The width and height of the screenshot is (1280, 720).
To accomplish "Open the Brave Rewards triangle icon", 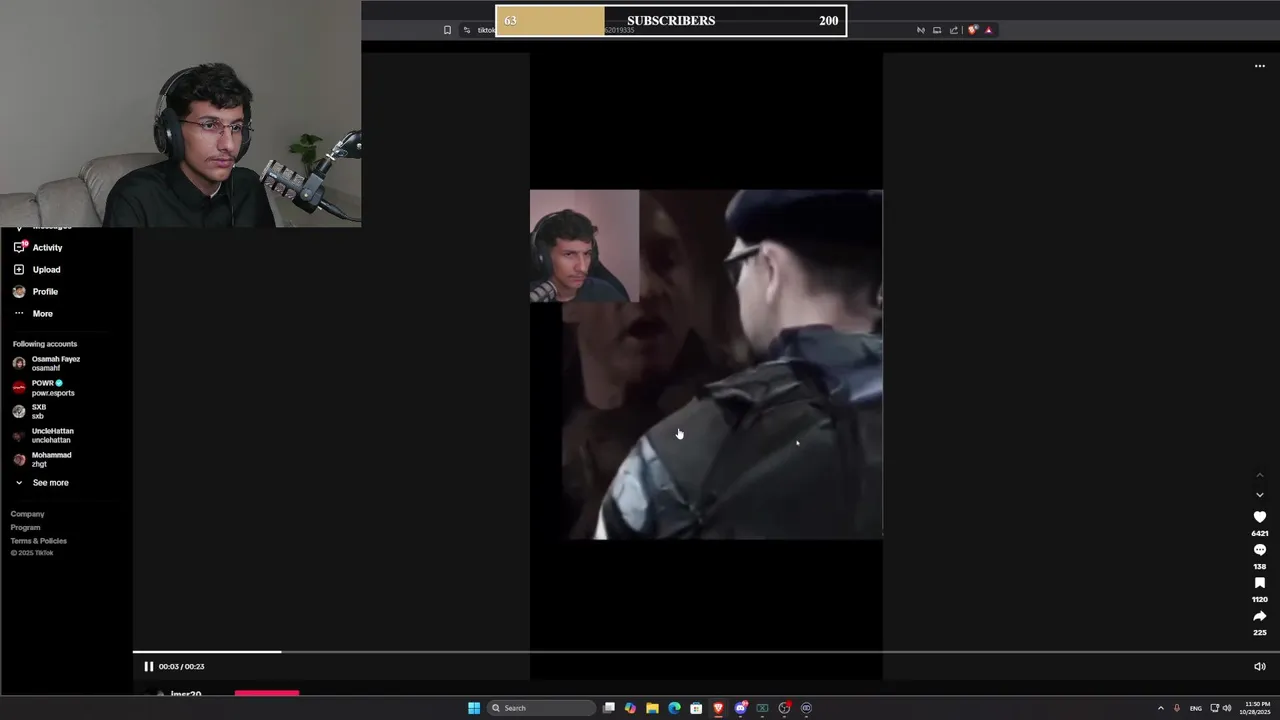I will (x=988, y=30).
